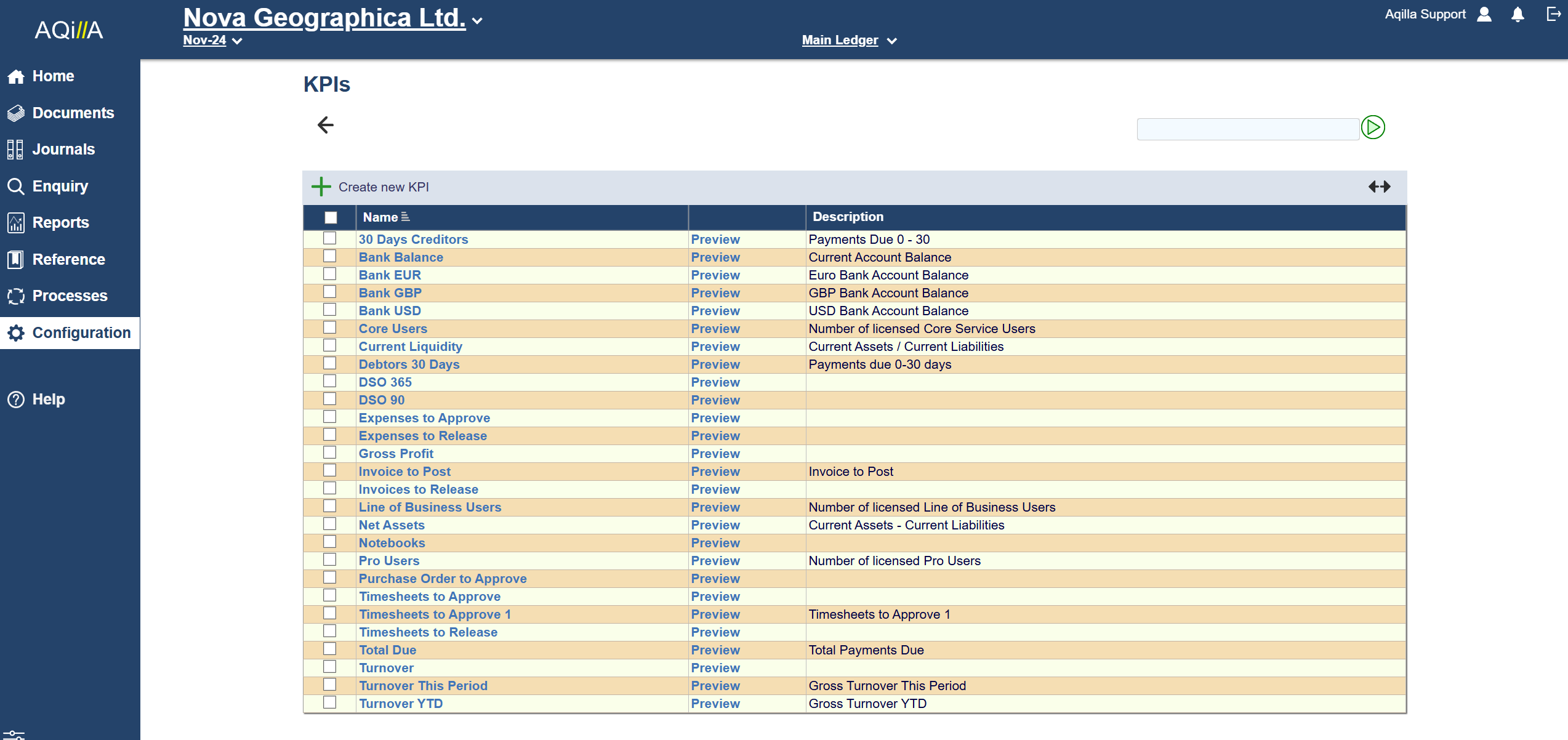Click the settings sliders icon at bottom left

[14, 734]
